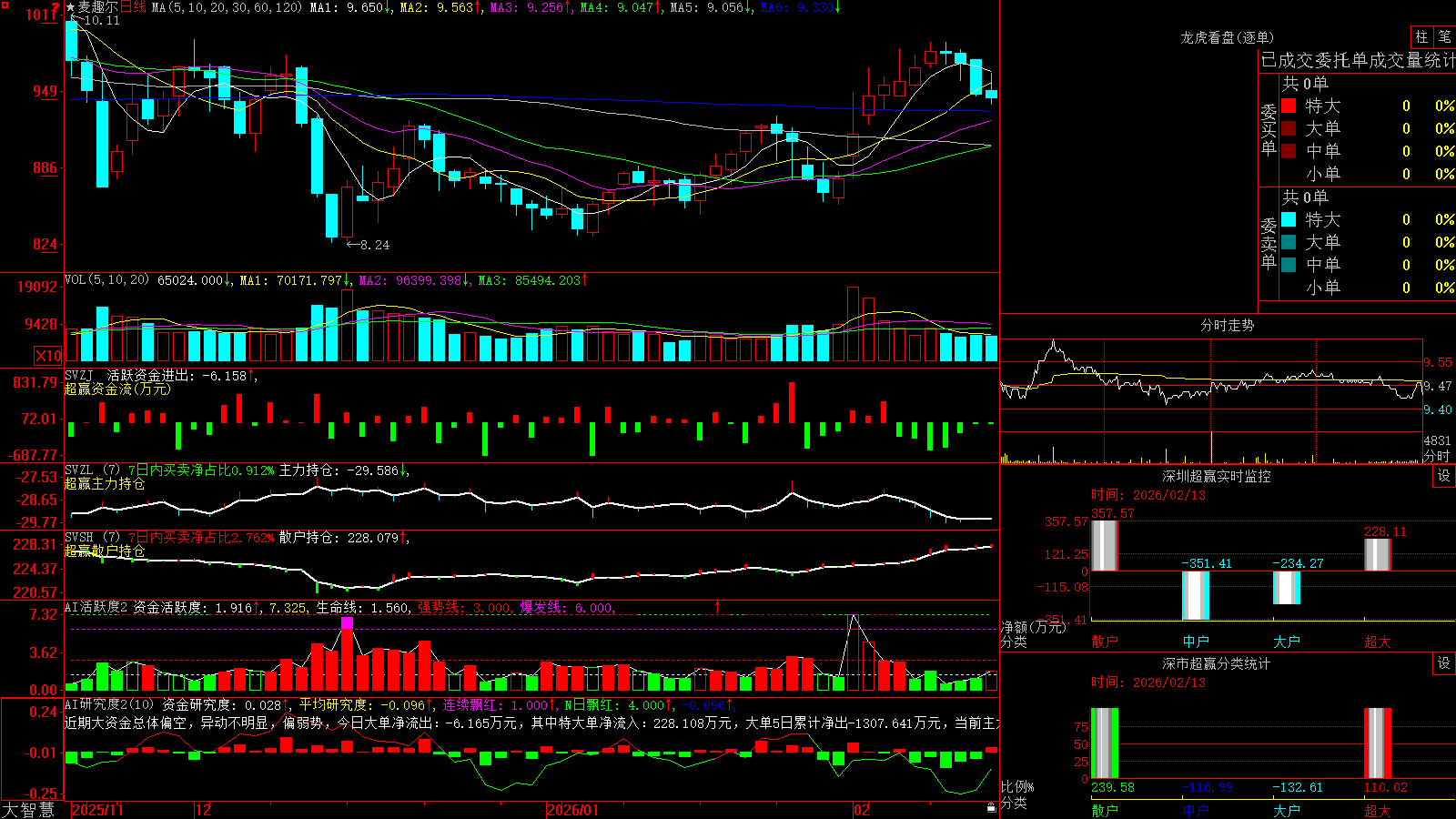The height and width of the screenshot is (819, 1456).
Task: Click the 大户 -234.27 bar in 实时监控
Action: pyautogui.click(x=1286, y=588)
